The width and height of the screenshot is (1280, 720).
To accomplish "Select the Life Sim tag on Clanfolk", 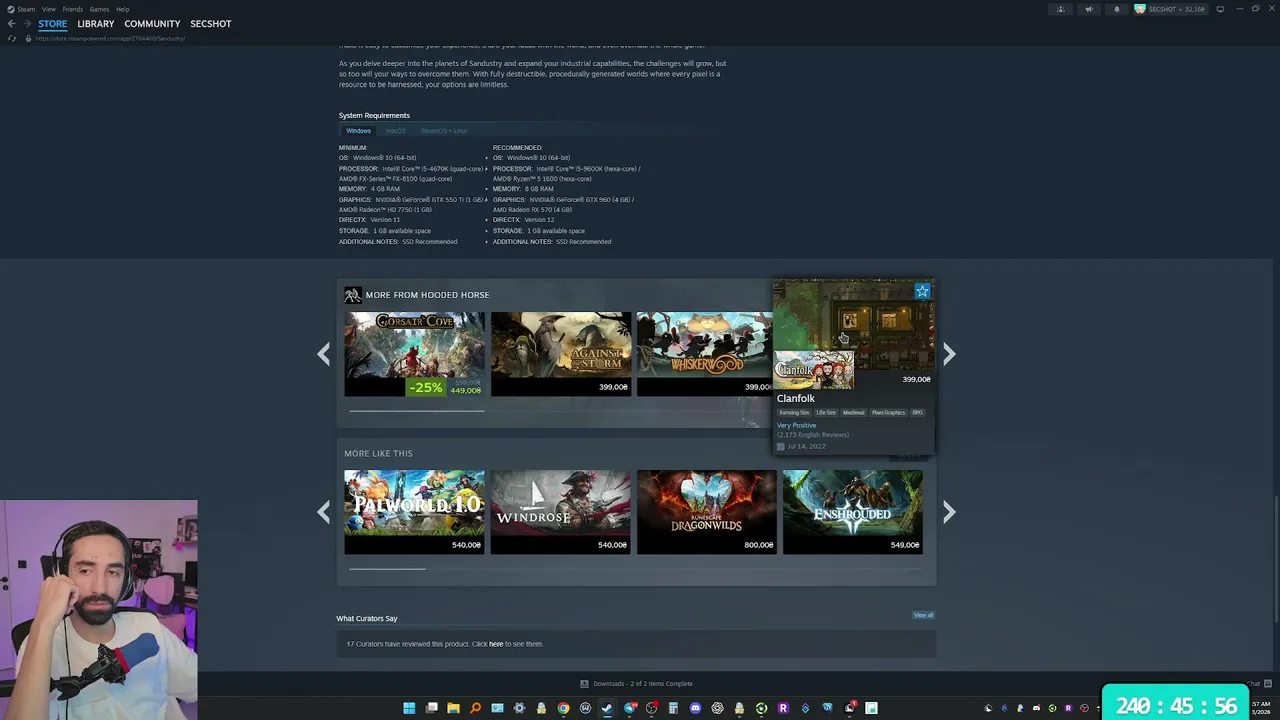I will (x=826, y=413).
